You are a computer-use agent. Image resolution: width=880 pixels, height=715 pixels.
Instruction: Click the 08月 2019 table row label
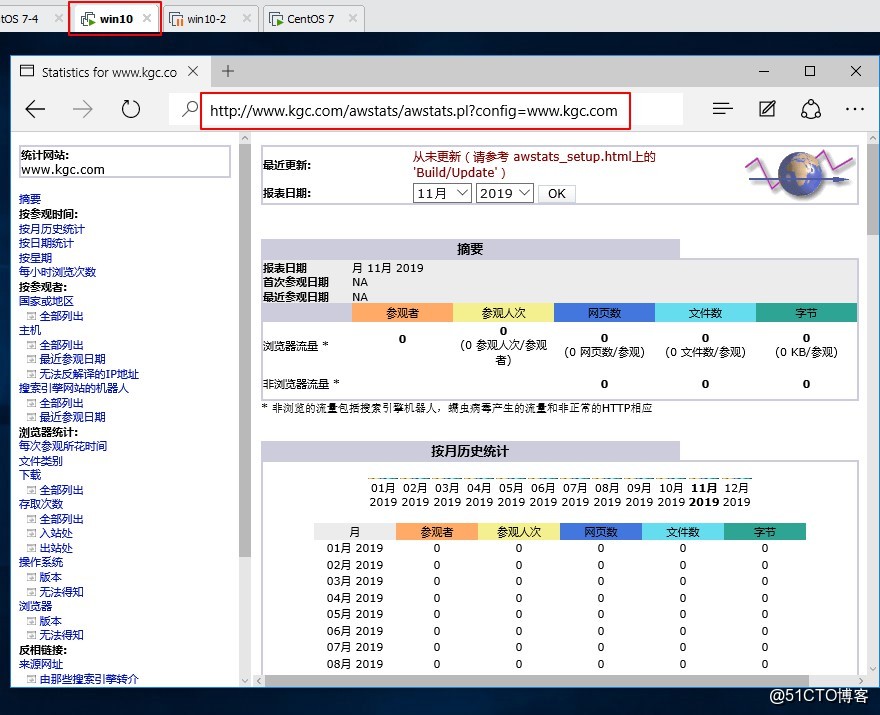pos(355,664)
